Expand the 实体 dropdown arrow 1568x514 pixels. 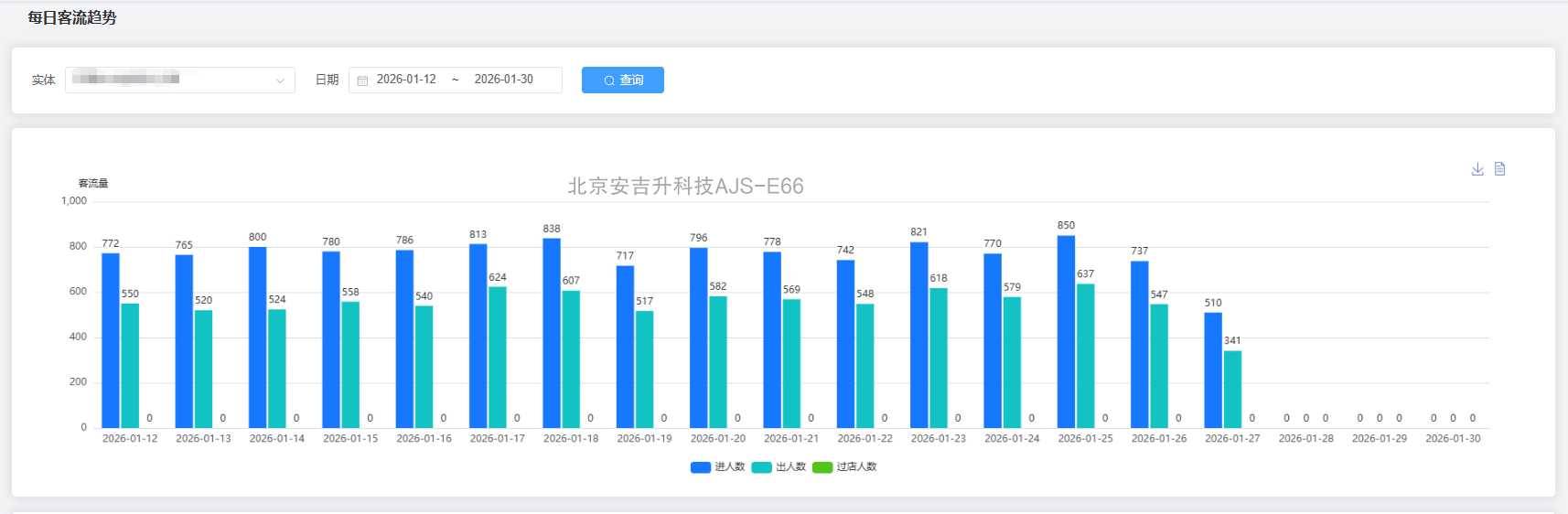coord(280,80)
